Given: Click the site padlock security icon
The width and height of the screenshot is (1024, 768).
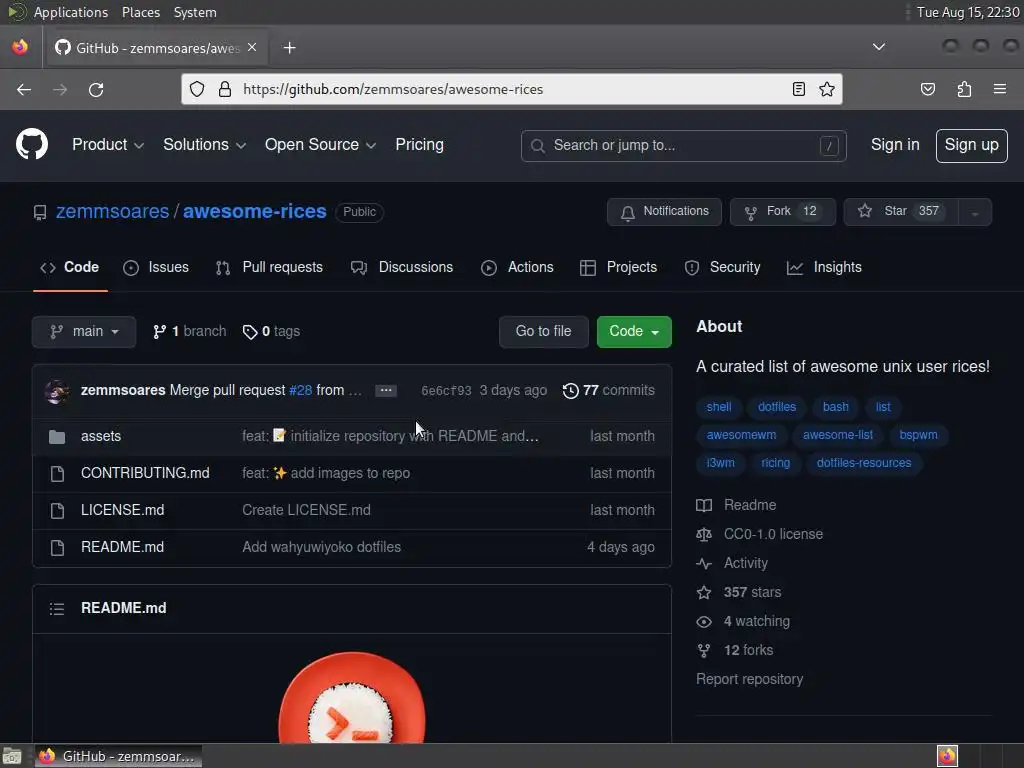Looking at the screenshot, I should [x=225, y=89].
